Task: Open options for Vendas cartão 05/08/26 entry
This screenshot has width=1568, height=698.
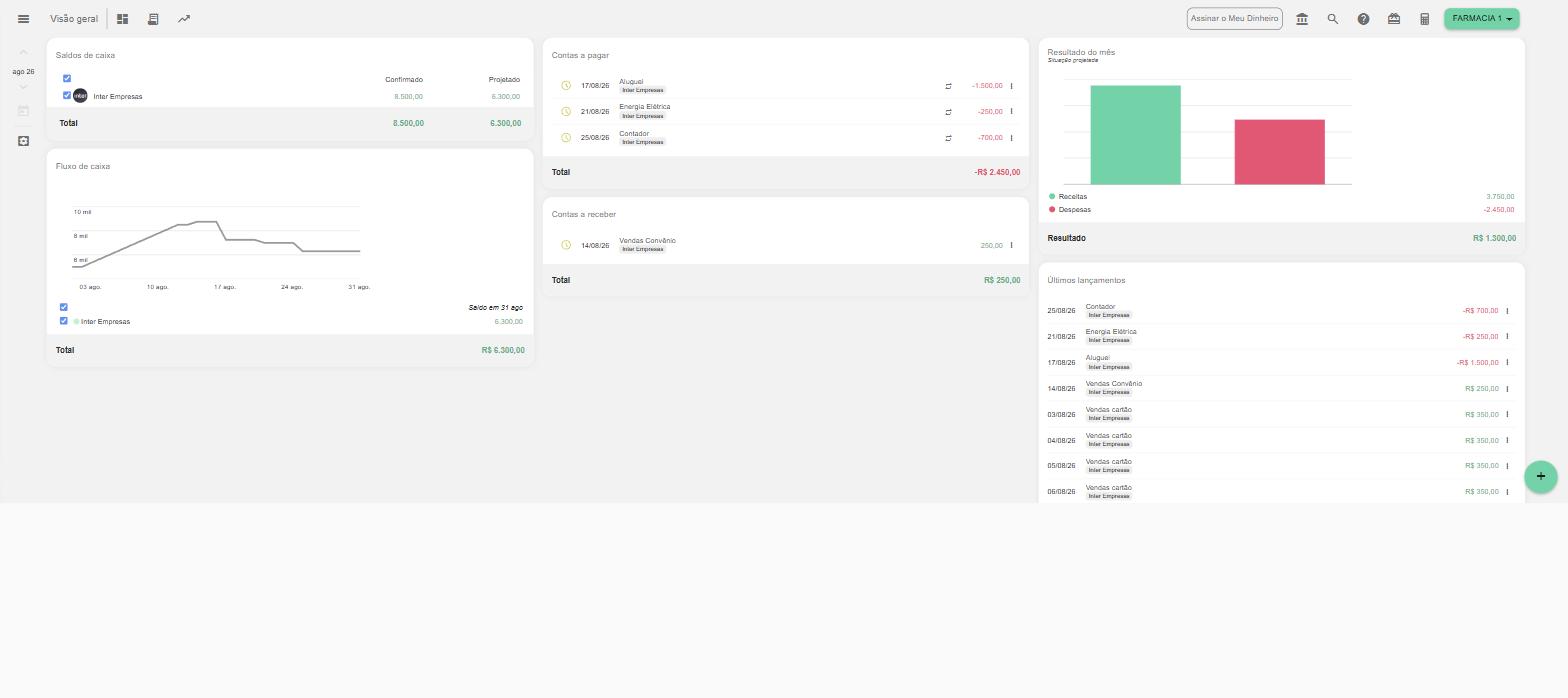Action: point(1507,466)
